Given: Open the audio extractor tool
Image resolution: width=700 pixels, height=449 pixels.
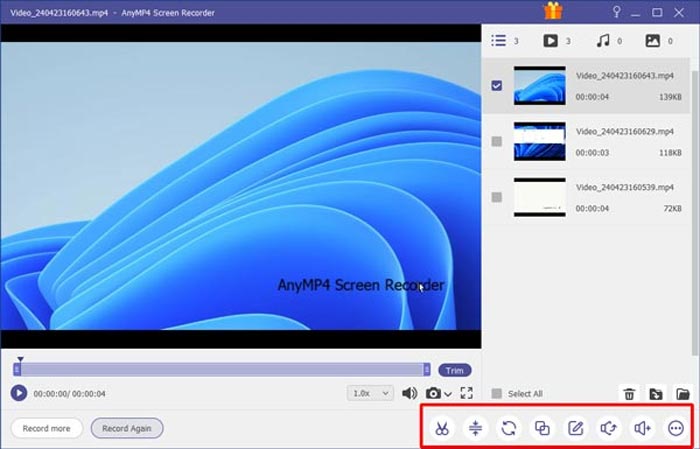Looking at the screenshot, I should [609, 428].
